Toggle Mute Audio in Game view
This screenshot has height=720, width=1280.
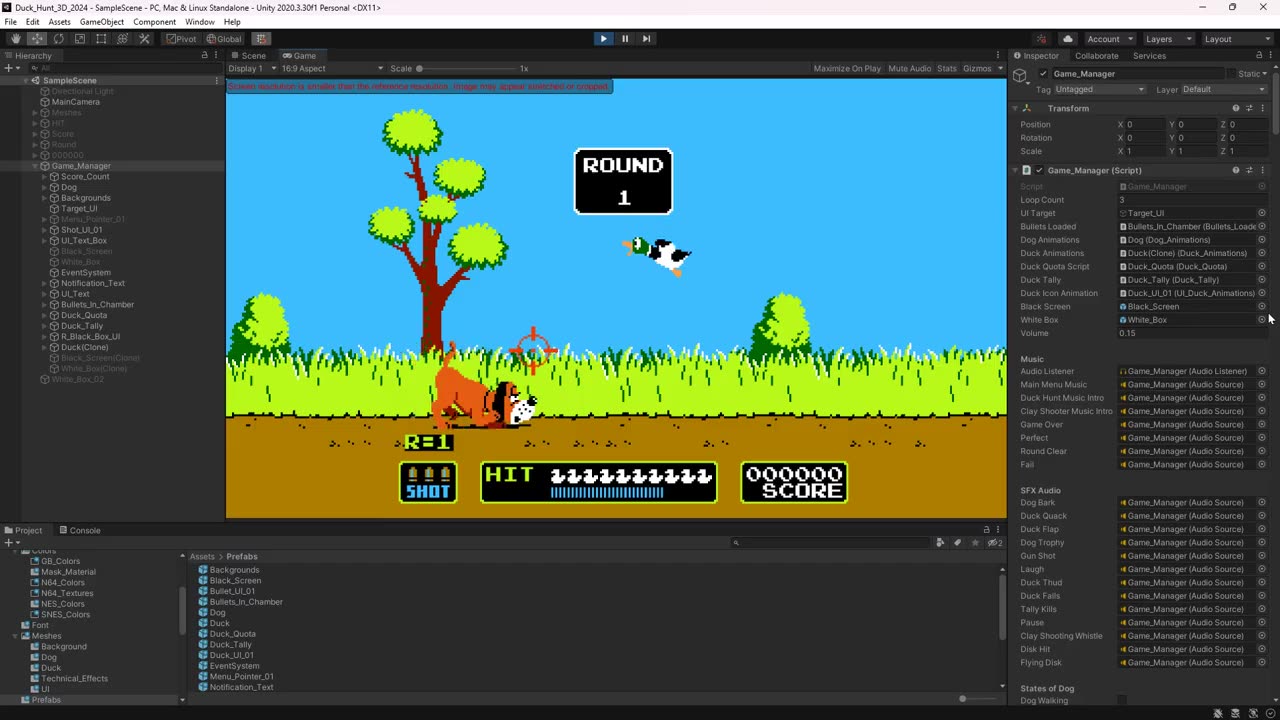pos(909,69)
